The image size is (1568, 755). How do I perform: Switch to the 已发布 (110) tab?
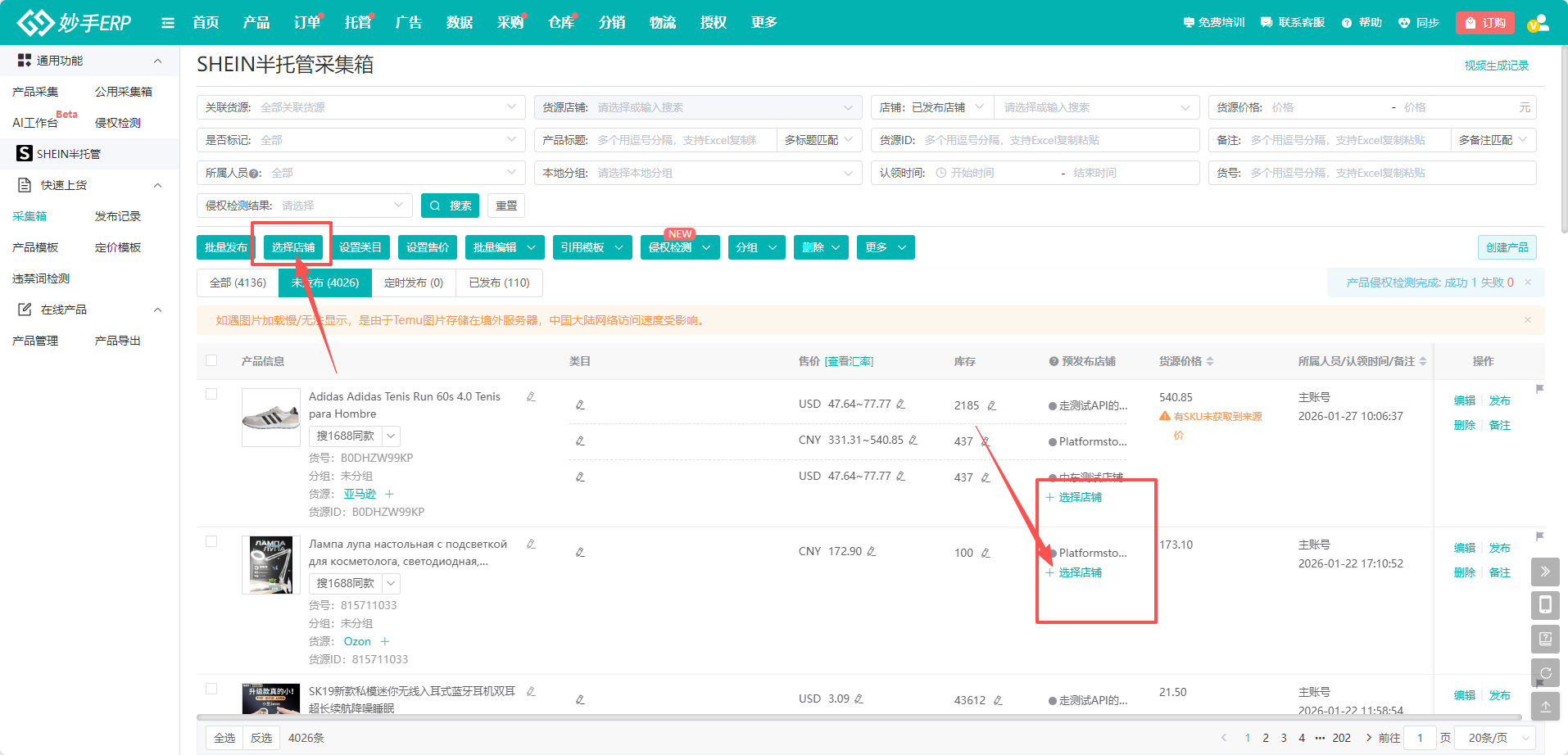tap(499, 283)
